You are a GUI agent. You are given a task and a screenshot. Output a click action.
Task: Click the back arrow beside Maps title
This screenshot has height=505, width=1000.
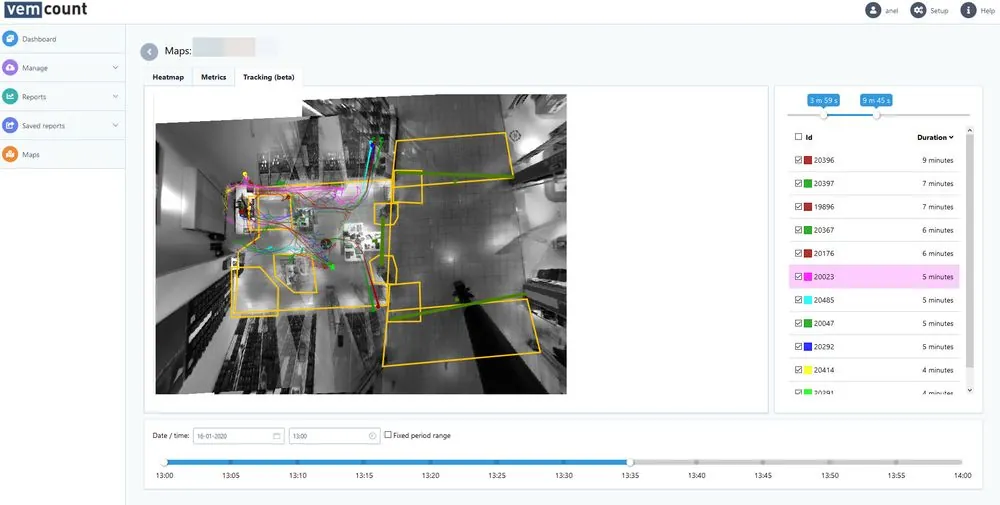pos(149,52)
